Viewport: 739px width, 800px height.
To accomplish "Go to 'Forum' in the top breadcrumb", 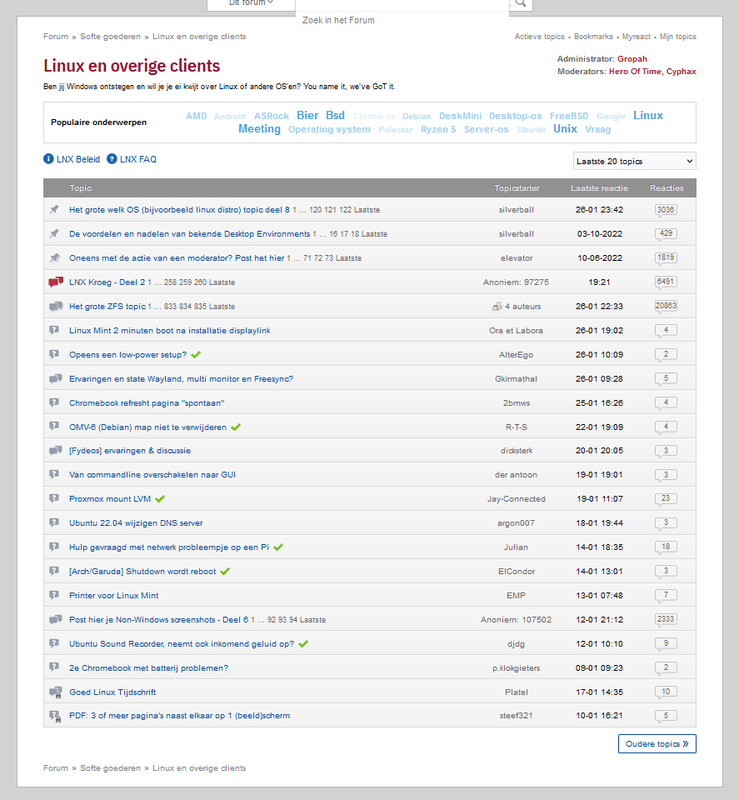I will (56, 37).
